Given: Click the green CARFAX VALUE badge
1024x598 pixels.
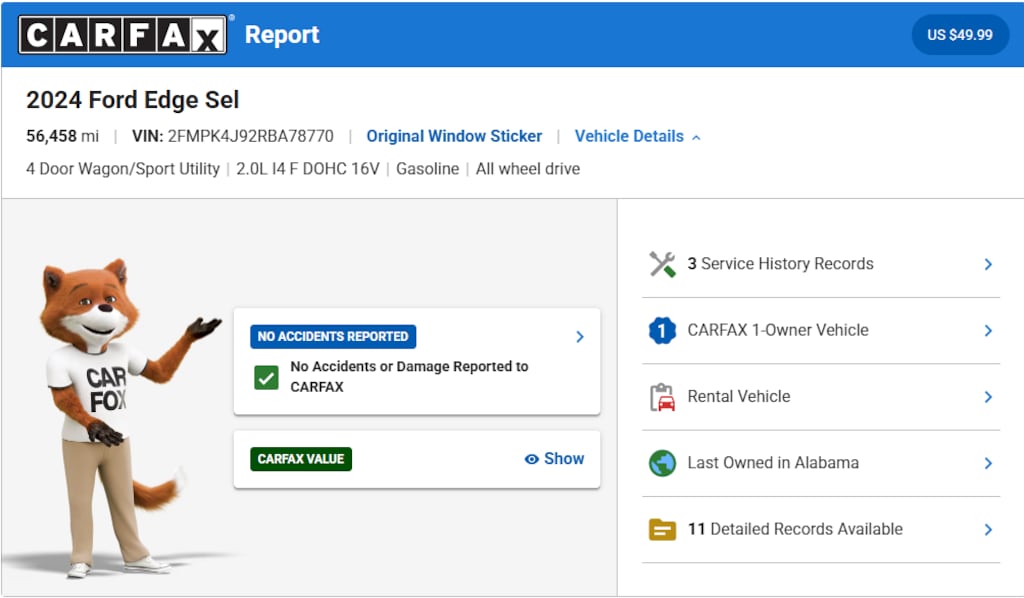Looking at the screenshot, I should [x=301, y=459].
